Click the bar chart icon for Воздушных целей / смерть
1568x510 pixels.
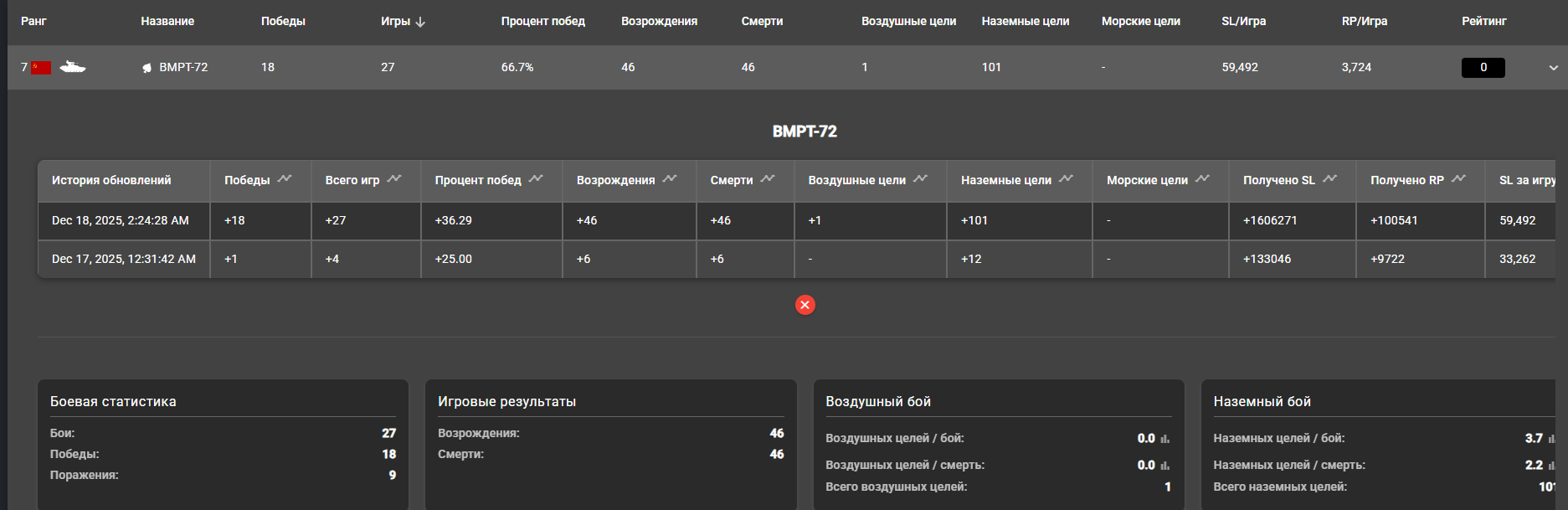(x=1164, y=466)
